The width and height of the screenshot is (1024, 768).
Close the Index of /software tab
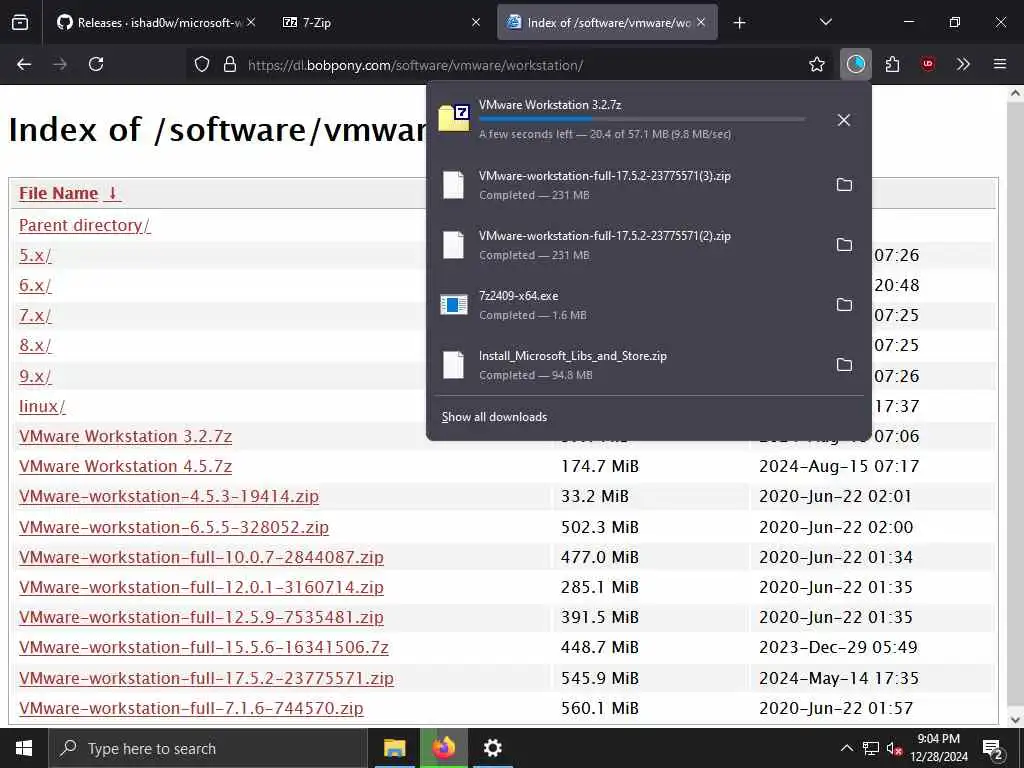(701, 23)
